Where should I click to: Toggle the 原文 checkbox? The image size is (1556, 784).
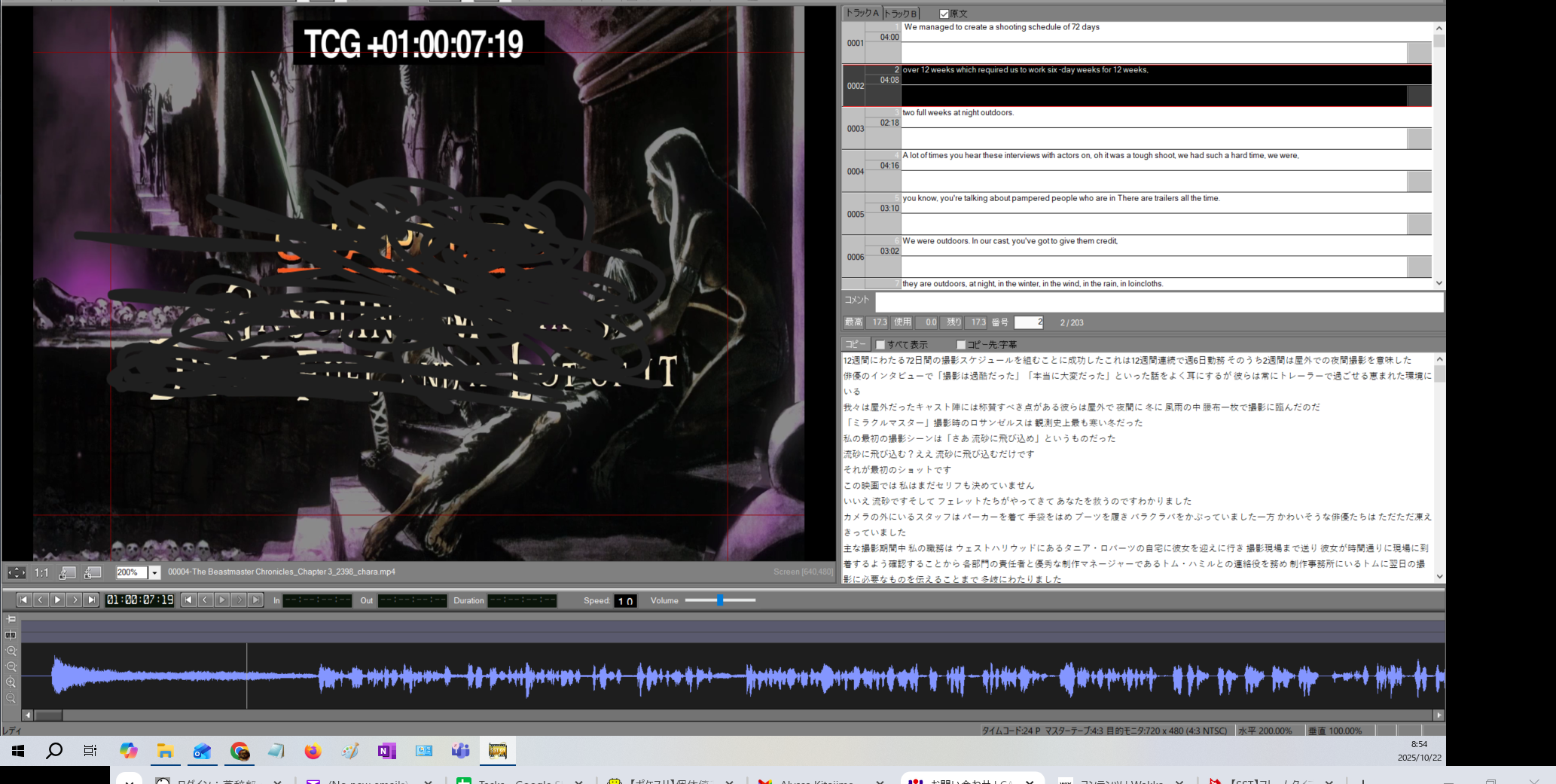[x=944, y=14]
